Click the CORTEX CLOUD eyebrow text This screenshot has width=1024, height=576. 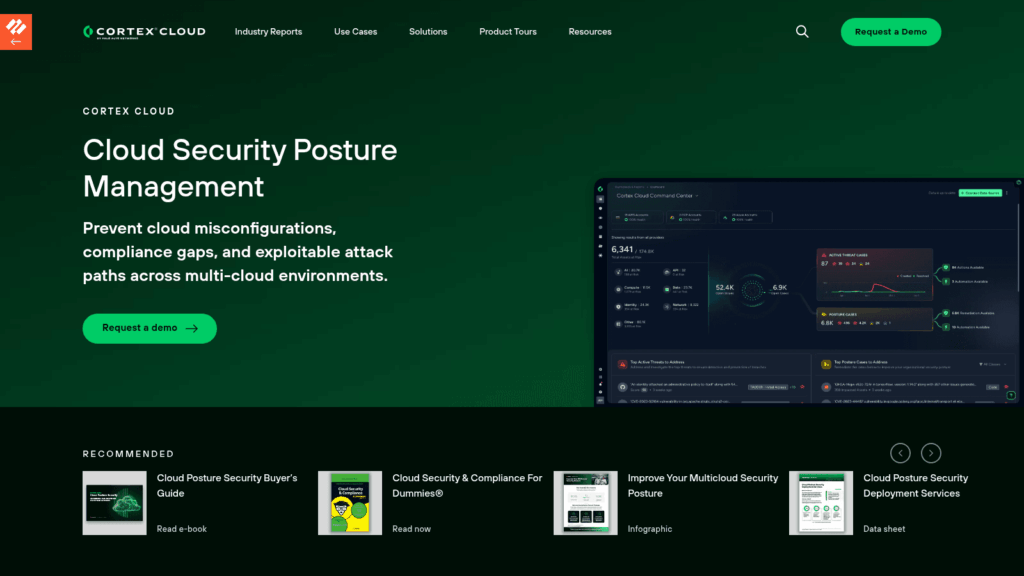click(x=129, y=111)
